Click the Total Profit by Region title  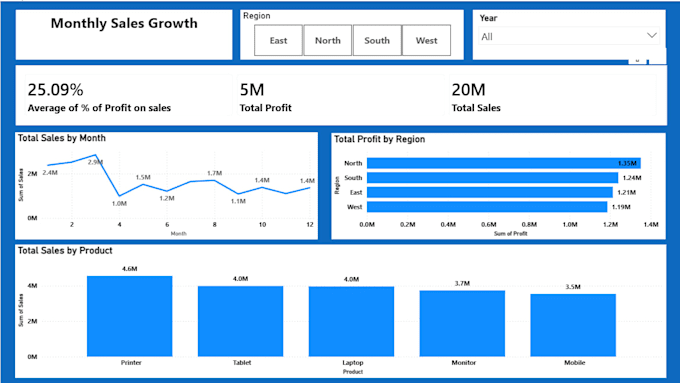[x=379, y=139]
